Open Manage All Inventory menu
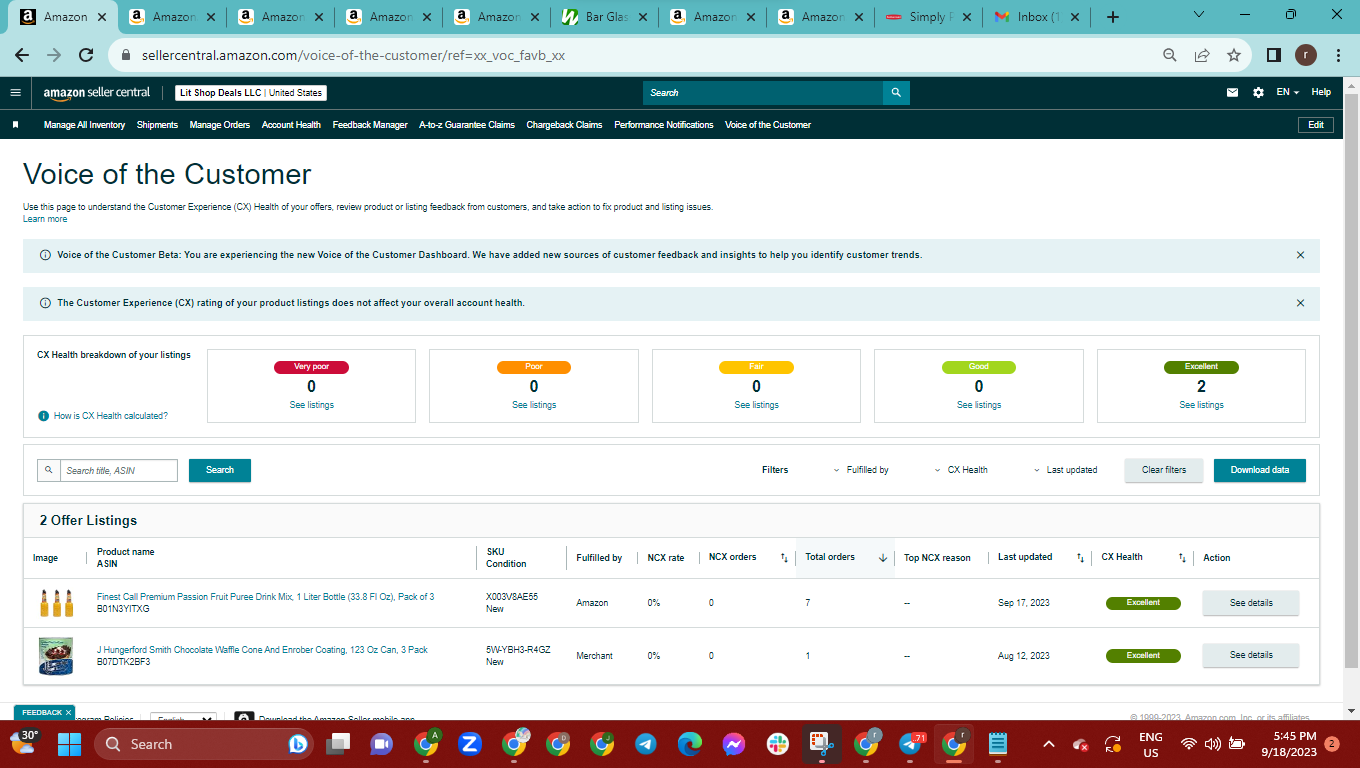The image size is (1360, 768). coord(84,125)
